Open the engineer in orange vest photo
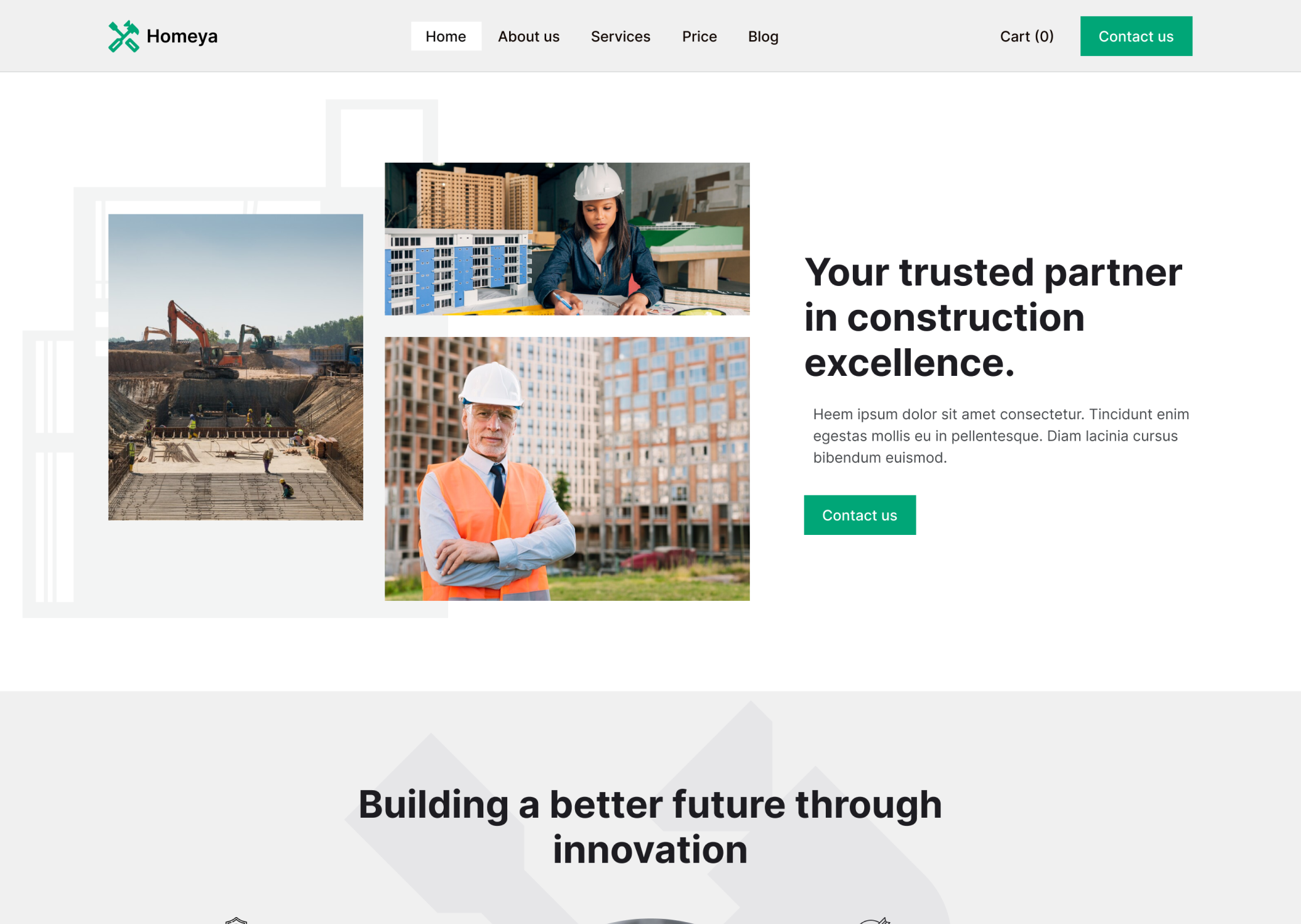 567,469
